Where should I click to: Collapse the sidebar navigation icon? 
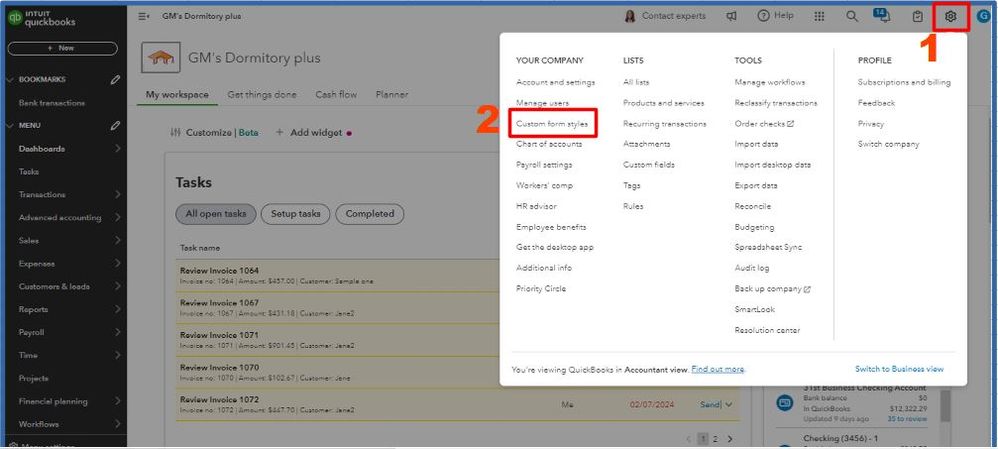tap(144, 17)
